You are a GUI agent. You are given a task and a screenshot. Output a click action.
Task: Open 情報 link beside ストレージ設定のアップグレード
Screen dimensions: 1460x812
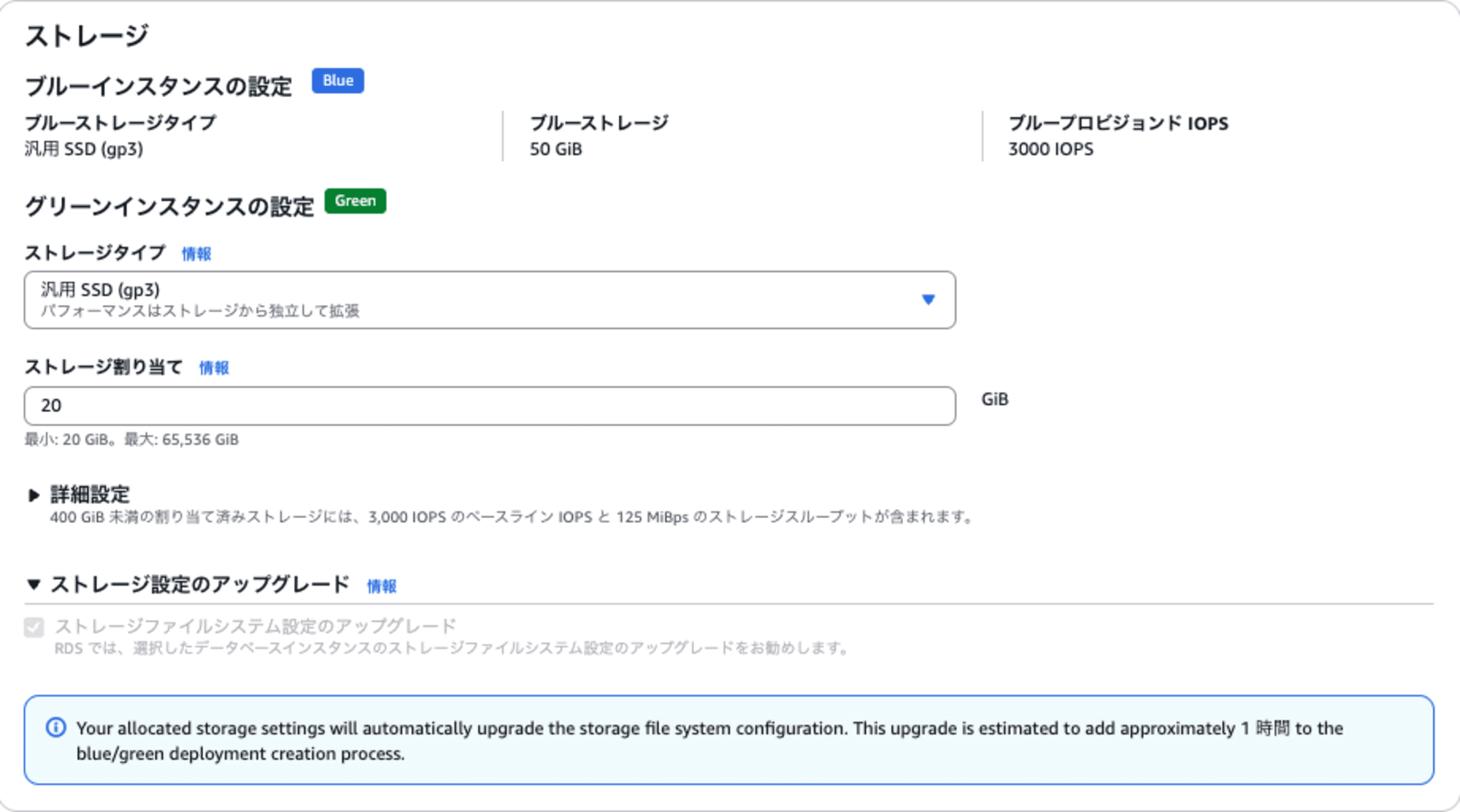(381, 586)
